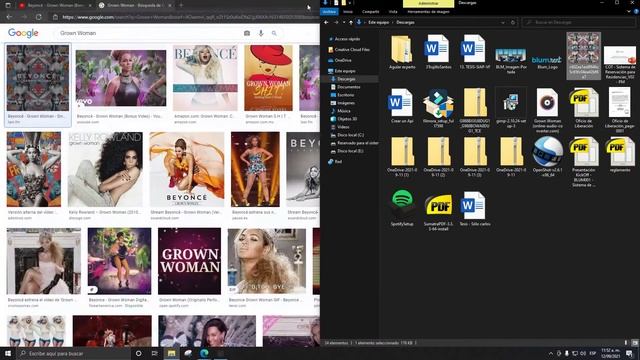Image resolution: width=640 pixels, height=360 pixels.
Task: Click the browser address bar URL
Action: (x=184, y=17)
